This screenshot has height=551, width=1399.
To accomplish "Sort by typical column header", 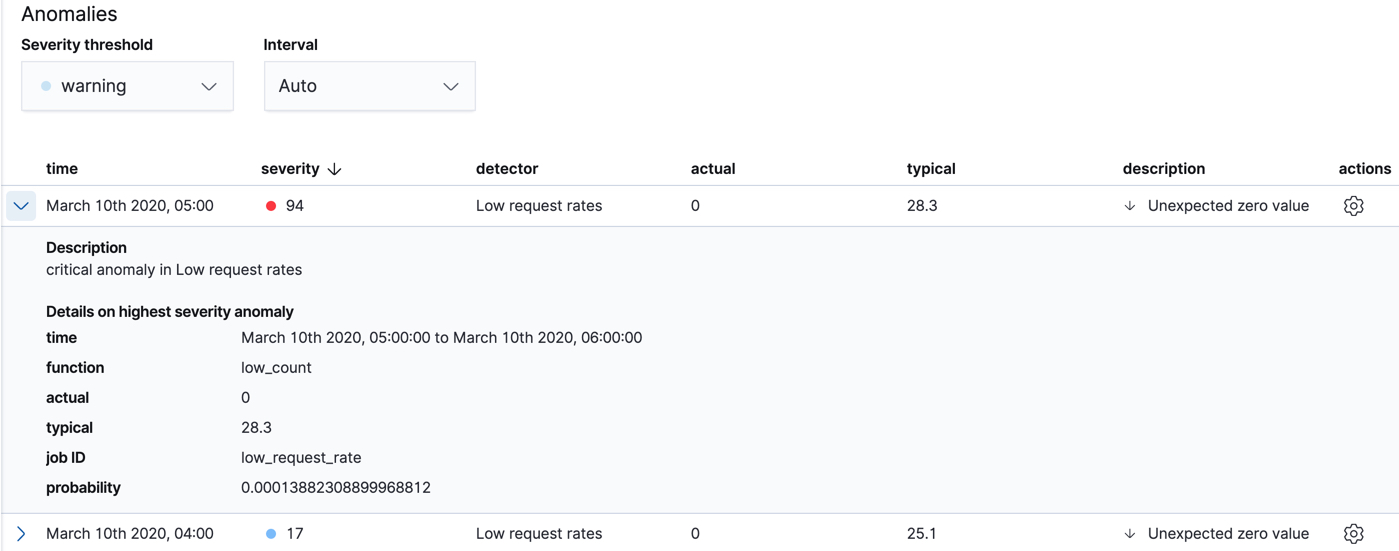I will [x=931, y=169].
